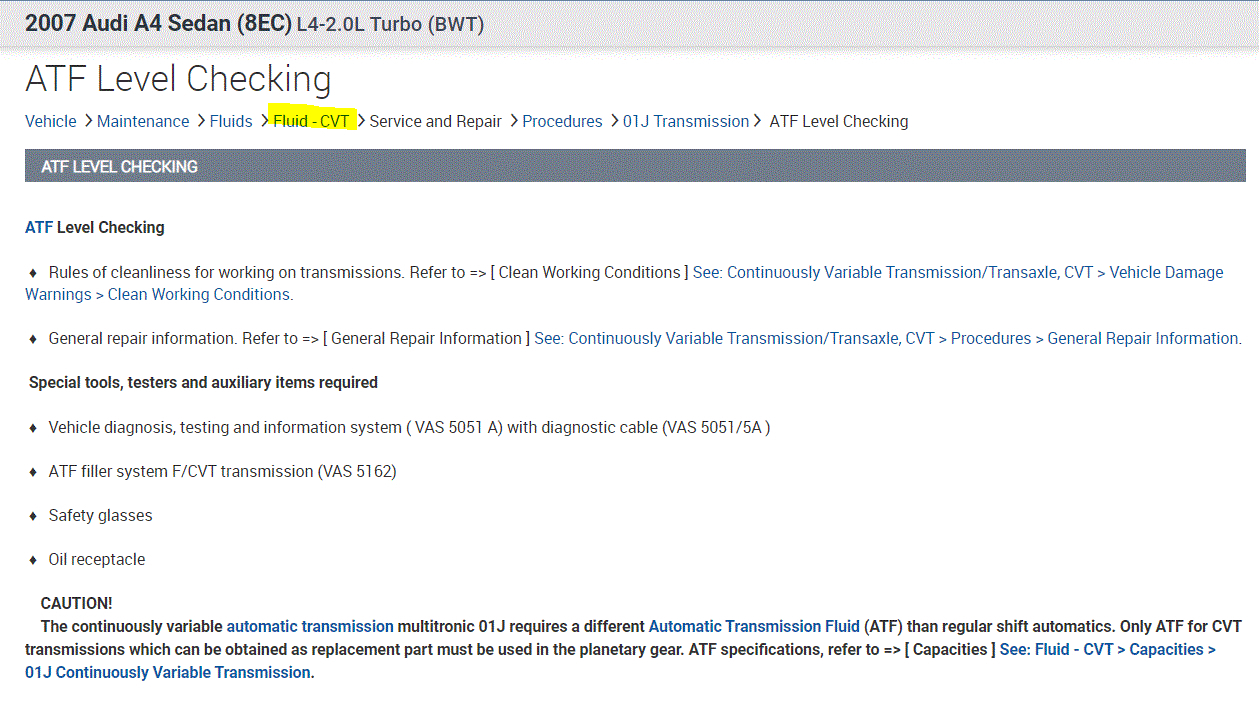Click the Oil receptacle list item
The width and height of the screenshot is (1259, 701).
pos(97,559)
